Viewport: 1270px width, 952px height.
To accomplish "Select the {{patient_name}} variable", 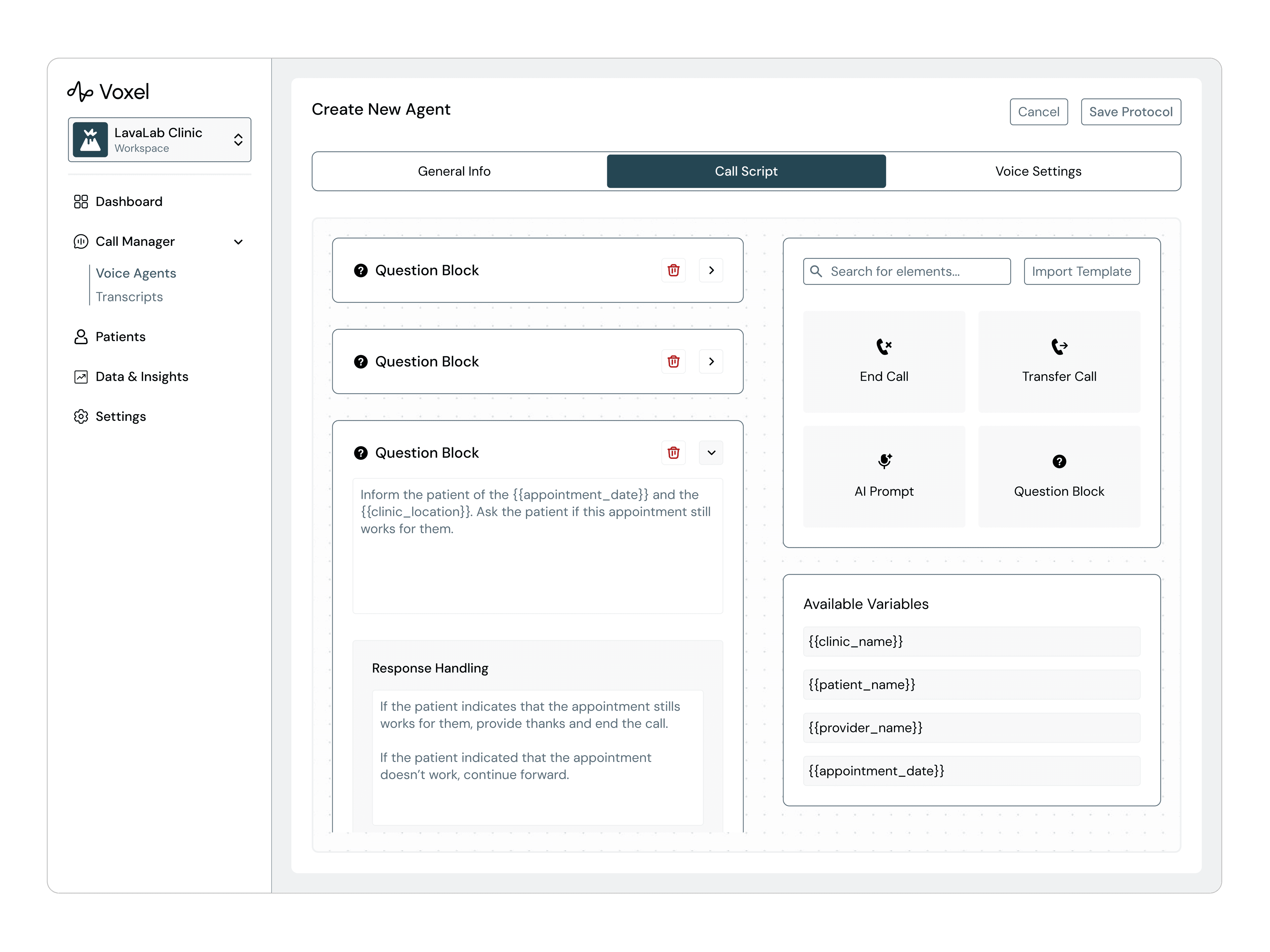I will click(x=971, y=685).
